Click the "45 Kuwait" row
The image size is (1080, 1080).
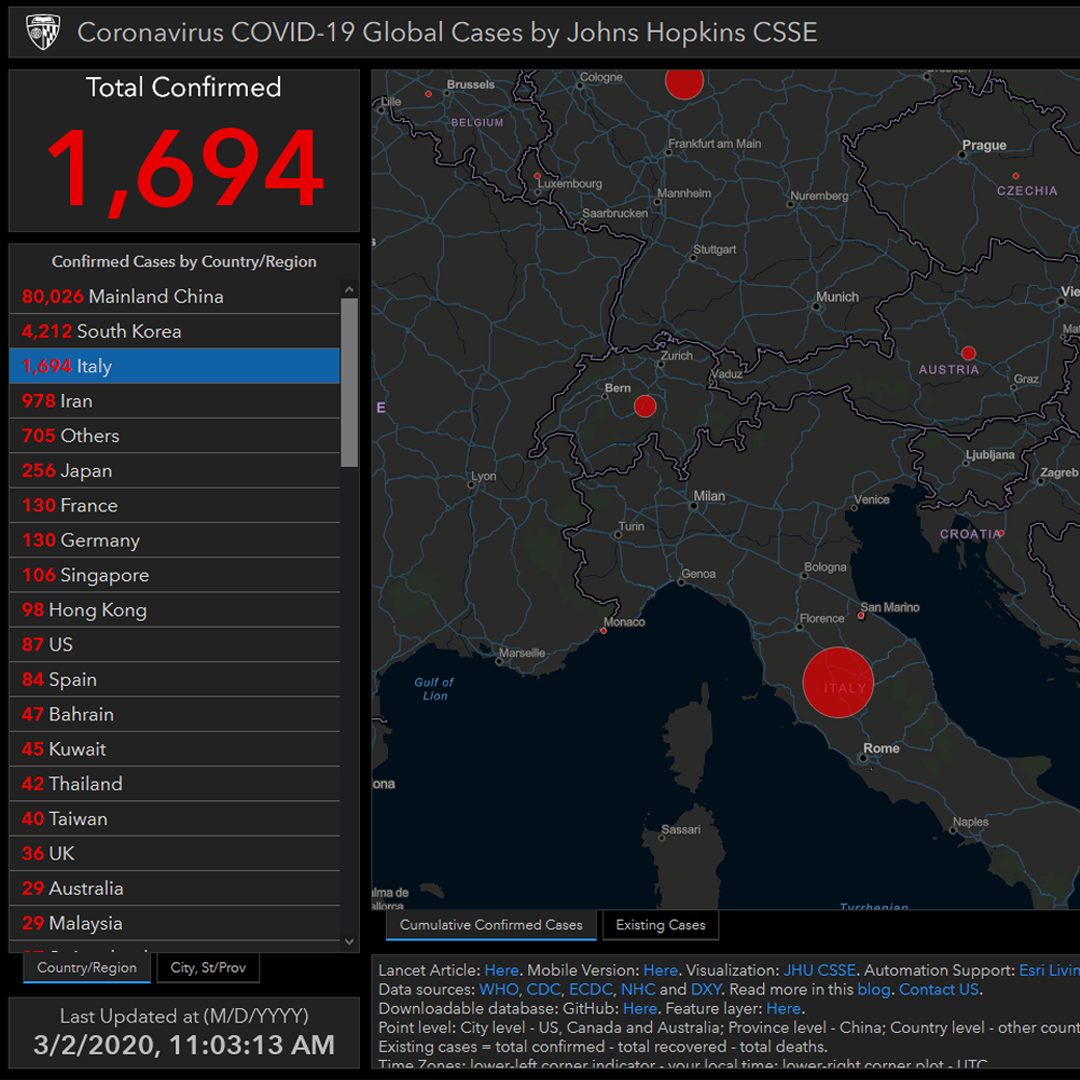tap(174, 749)
